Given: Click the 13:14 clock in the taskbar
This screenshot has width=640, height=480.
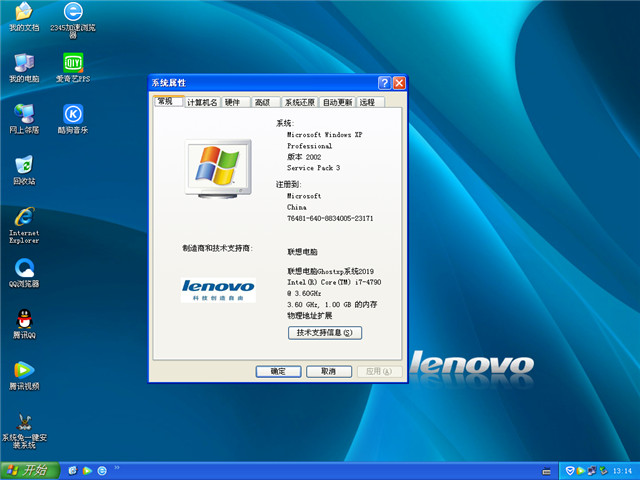Looking at the screenshot, I should [x=622, y=471].
